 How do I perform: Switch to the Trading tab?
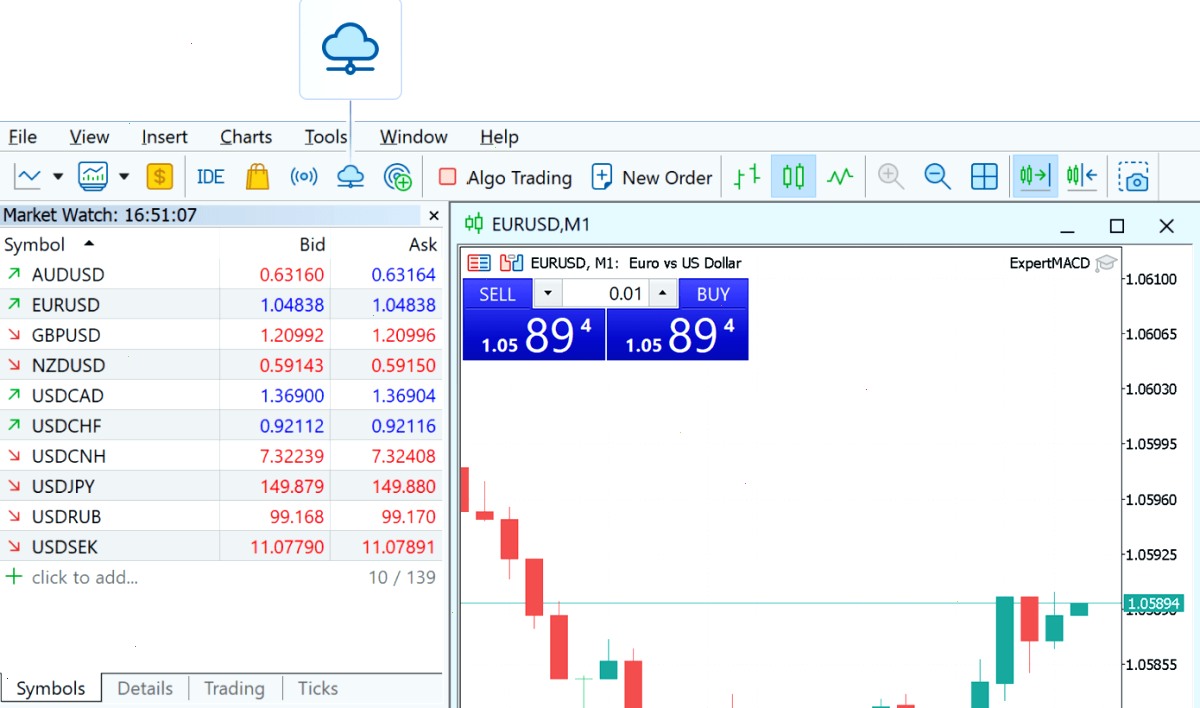pyautogui.click(x=234, y=688)
